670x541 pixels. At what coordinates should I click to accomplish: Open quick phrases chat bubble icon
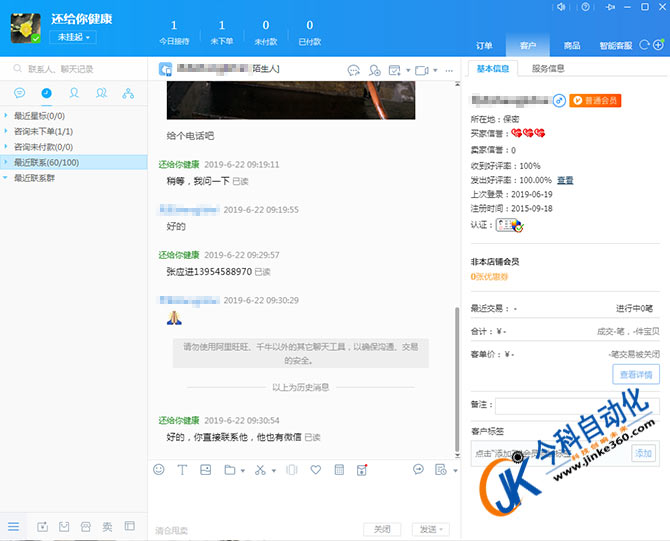(x=418, y=470)
